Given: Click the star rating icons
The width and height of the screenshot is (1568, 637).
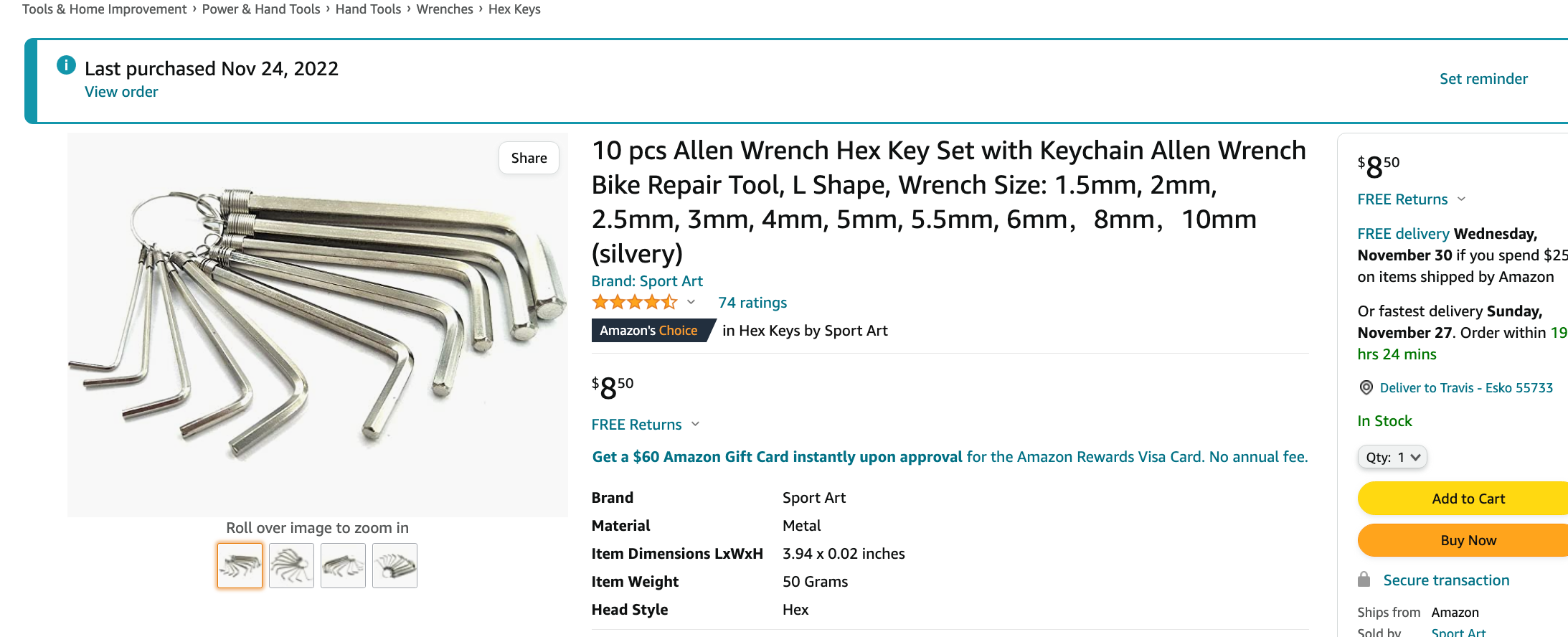Looking at the screenshot, I should [634, 302].
